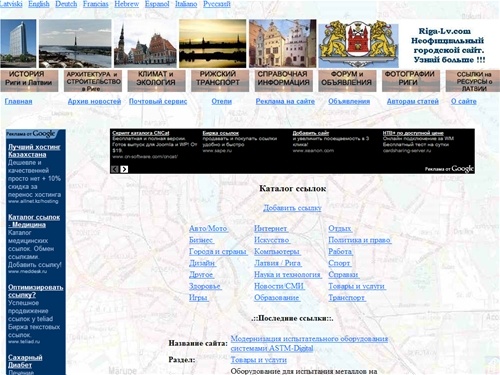Open Бизнес catalog category
The height and width of the screenshot is (375, 500).
point(201,240)
